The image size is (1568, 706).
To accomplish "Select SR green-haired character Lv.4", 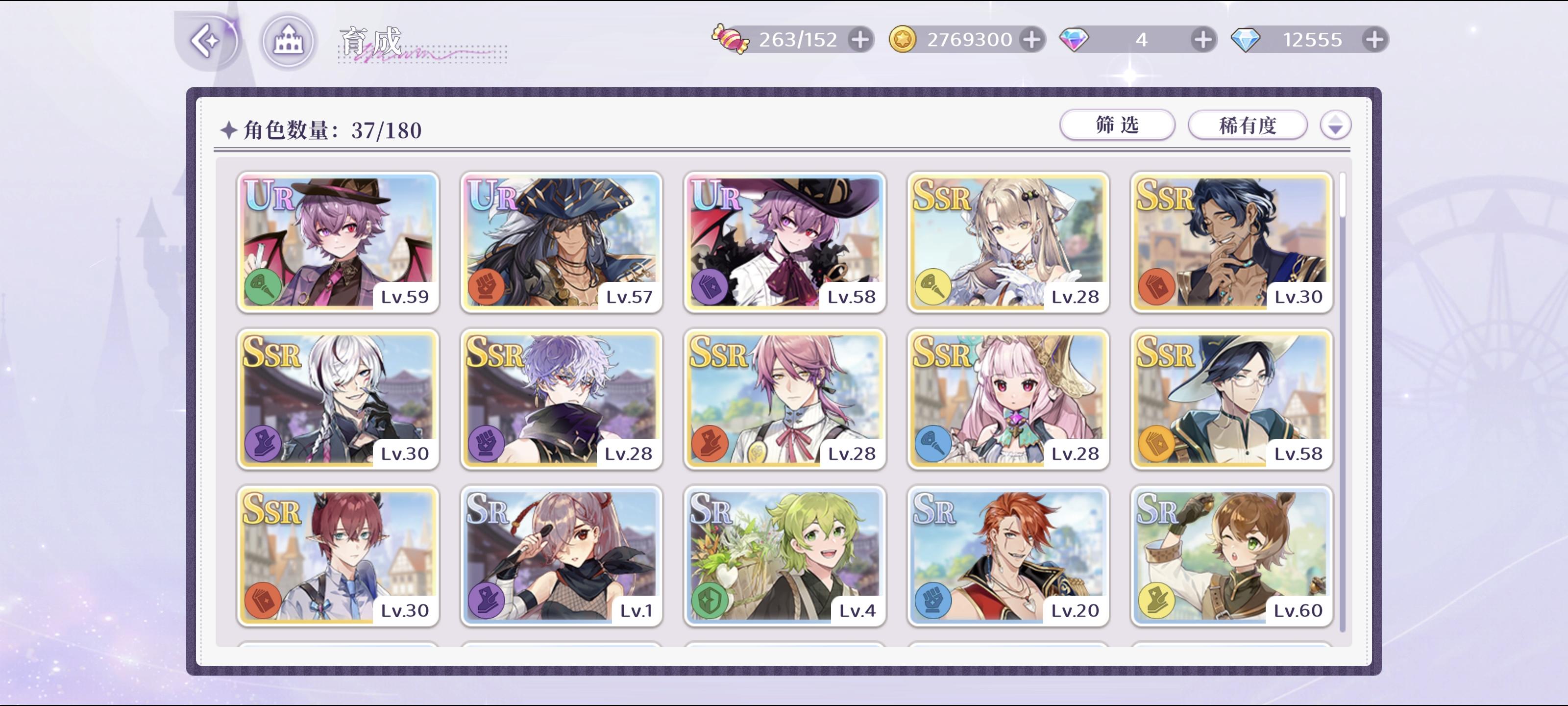I will coord(784,556).
